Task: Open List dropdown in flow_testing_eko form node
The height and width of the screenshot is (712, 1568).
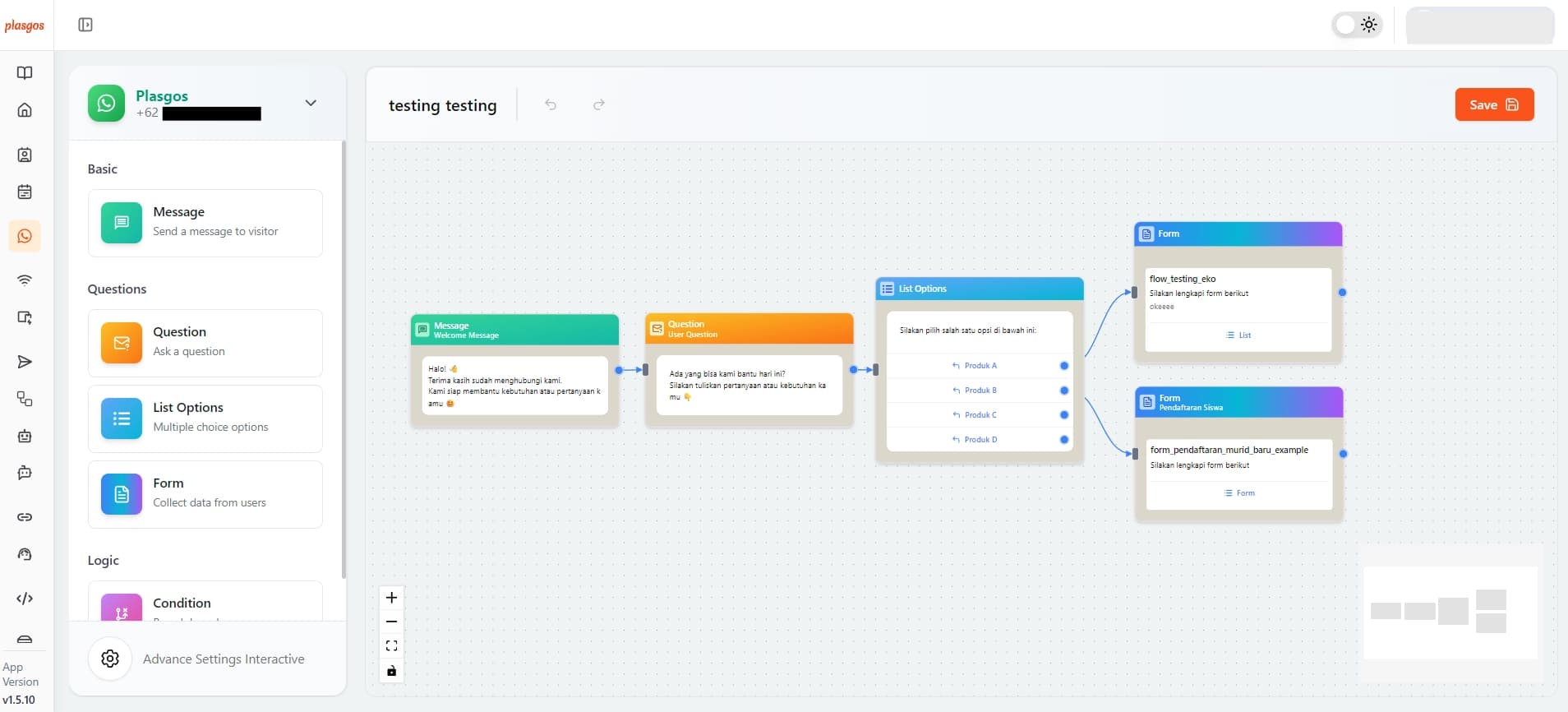Action: [x=1238, y=335]
